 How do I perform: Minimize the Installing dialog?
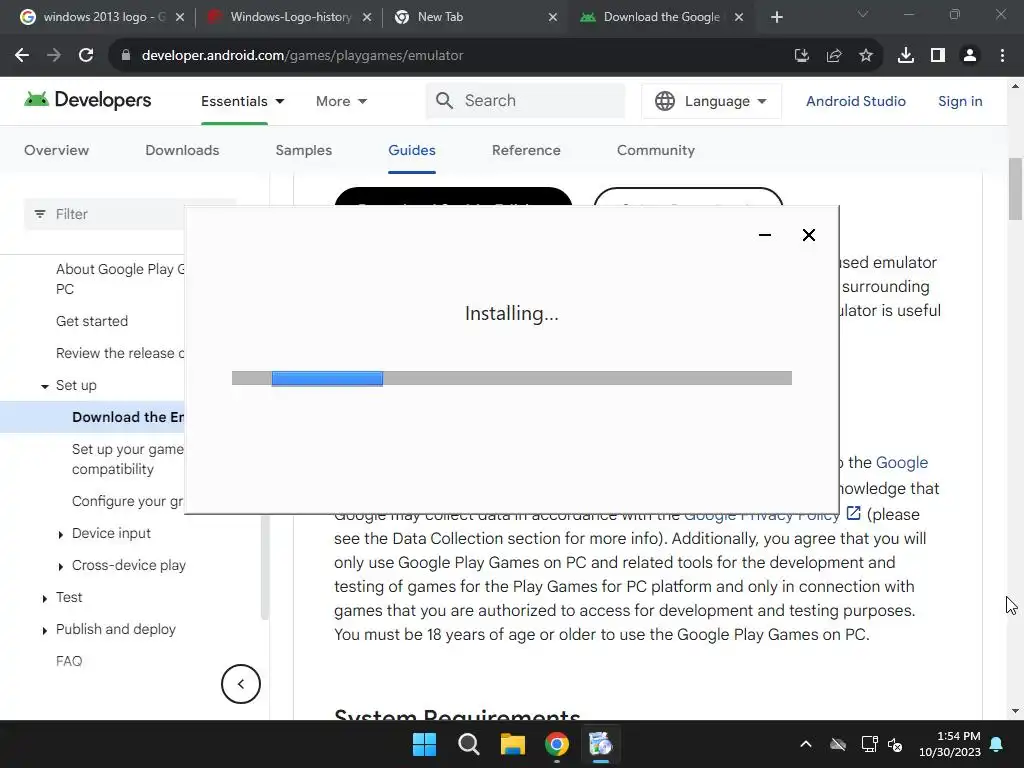click(765, 235)
